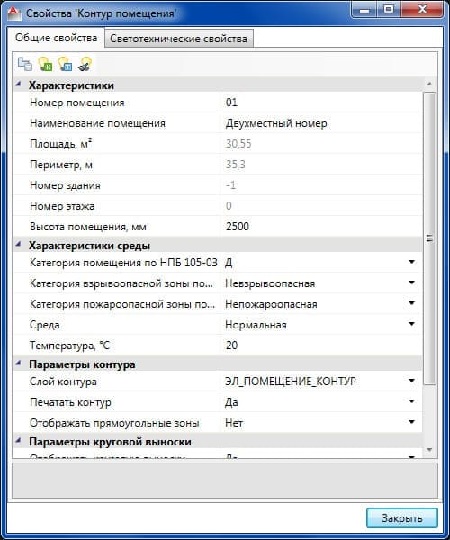Open the Категория помещения по НПБ 105-03 dropdown
The width and height of the screenshot is (450, 540).
(x=411, y=262)
